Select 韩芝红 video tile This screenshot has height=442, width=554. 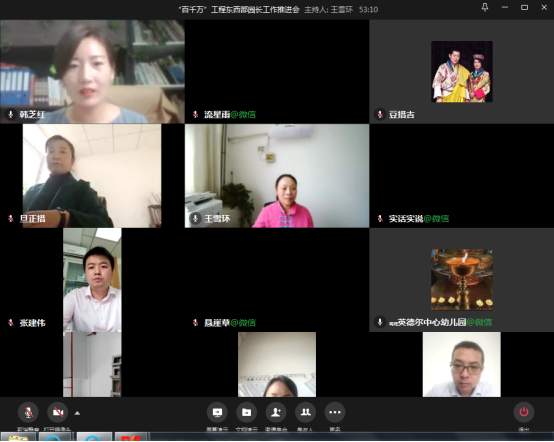[x=92, y=71]
